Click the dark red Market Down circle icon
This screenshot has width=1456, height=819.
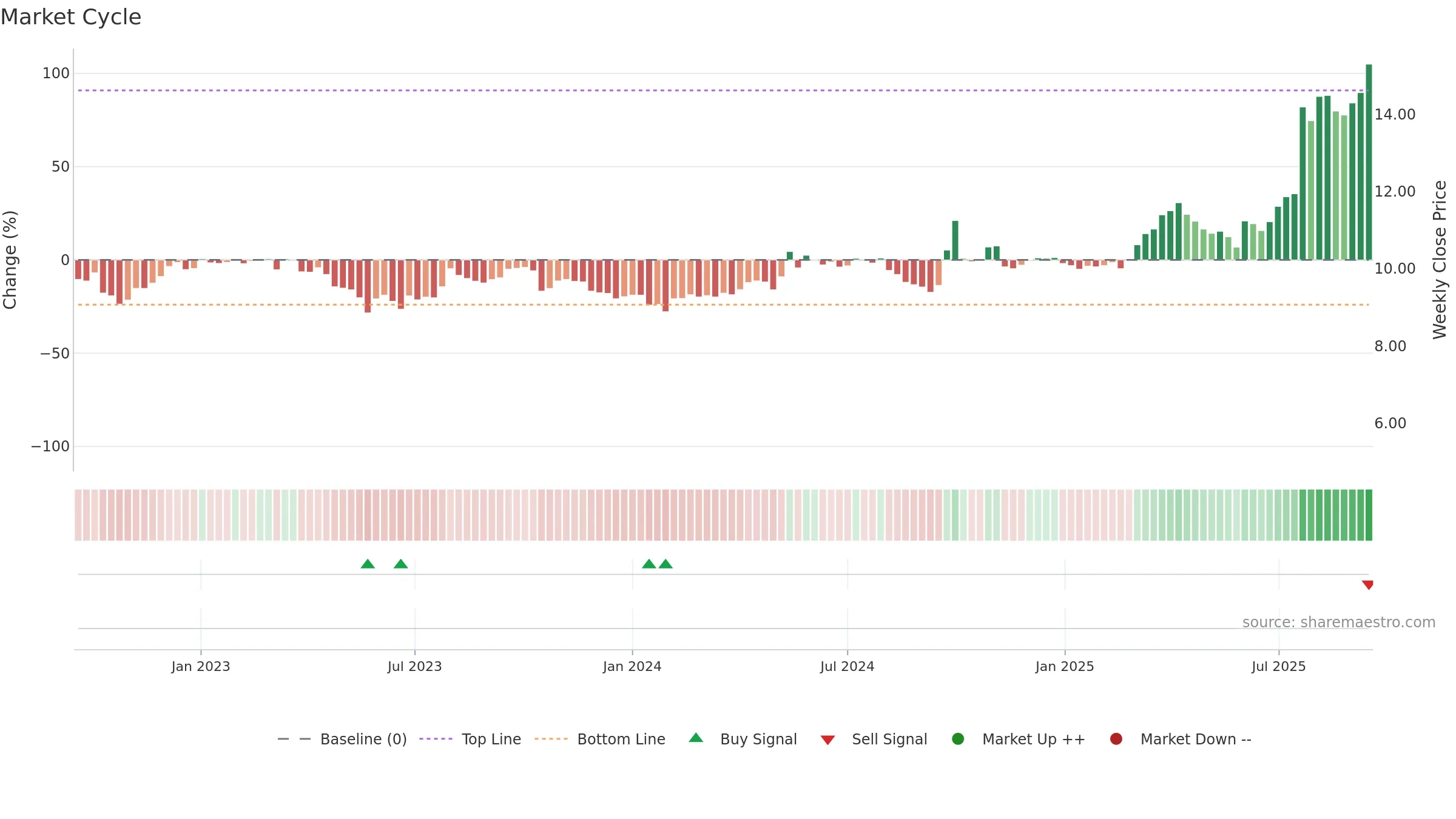(1116, 739)
